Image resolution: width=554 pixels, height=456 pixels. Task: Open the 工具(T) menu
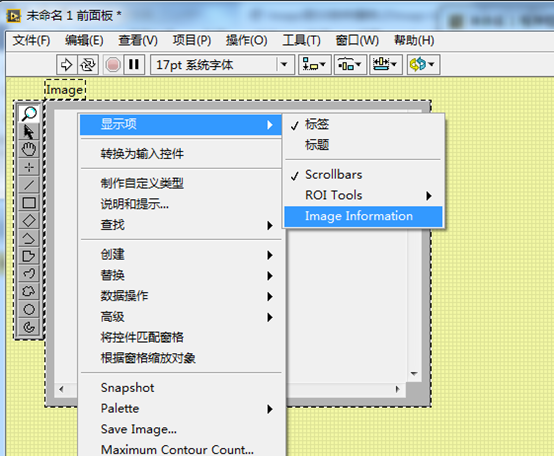pos(301,40)
